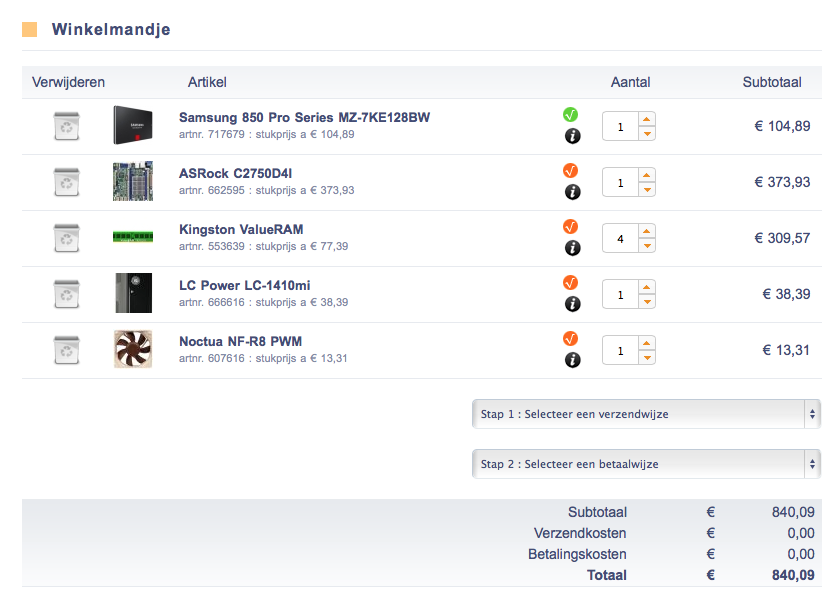Click the Aantal column header
This screenshot has height=599, width=832.
[630, 82]
